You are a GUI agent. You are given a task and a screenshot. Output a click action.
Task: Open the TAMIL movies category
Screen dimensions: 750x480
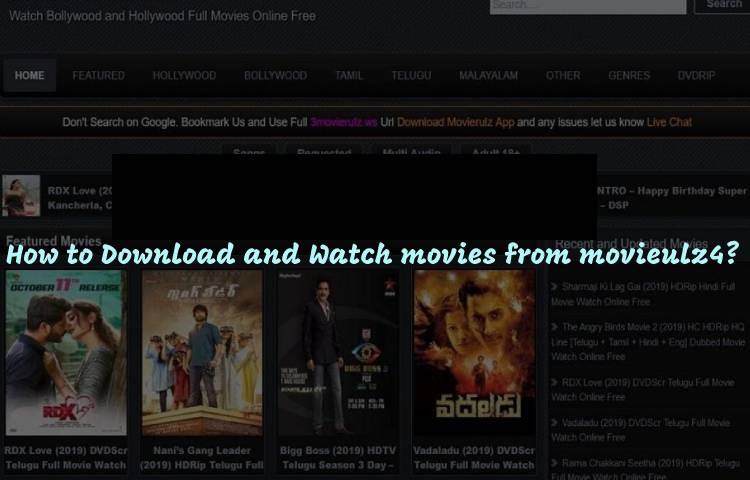pos(349,76)
